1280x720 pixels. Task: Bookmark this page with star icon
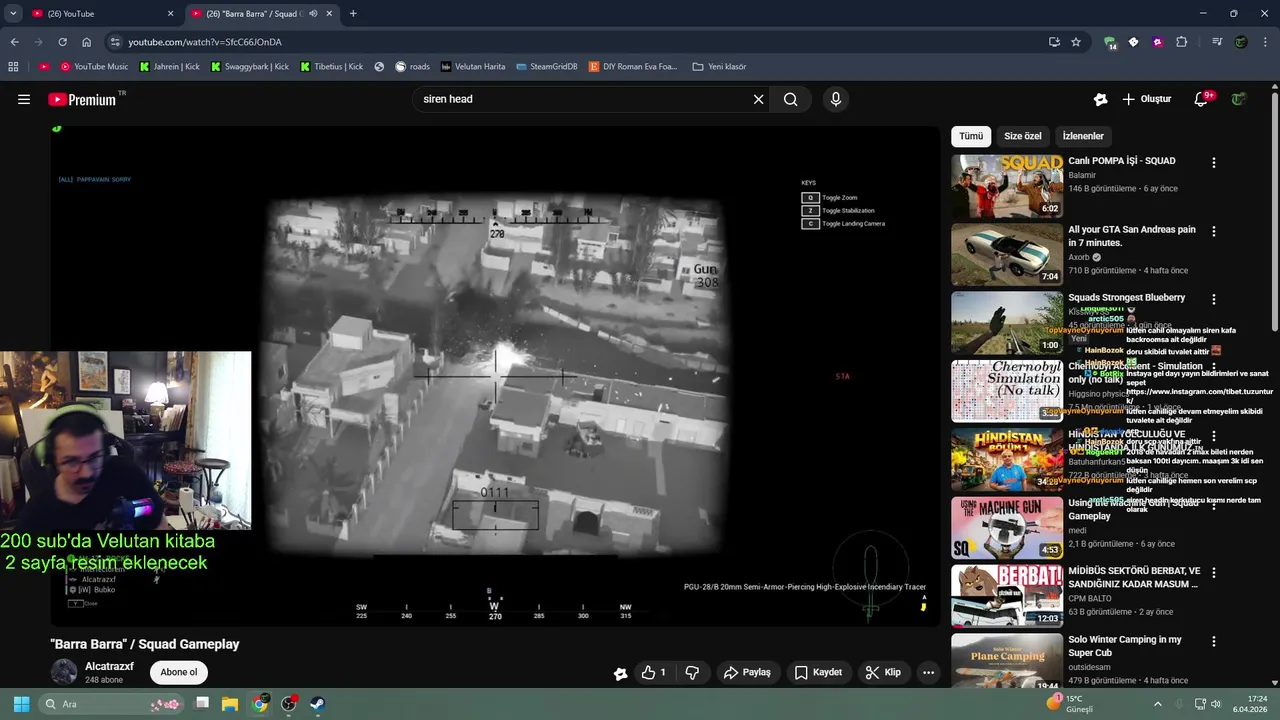click(1076, 42)
